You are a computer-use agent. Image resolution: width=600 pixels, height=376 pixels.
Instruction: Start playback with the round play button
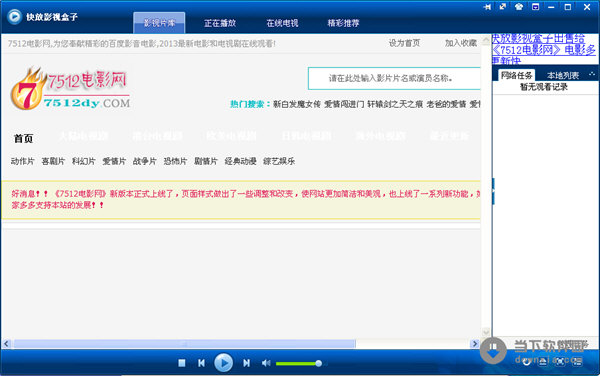coord(223,362)
